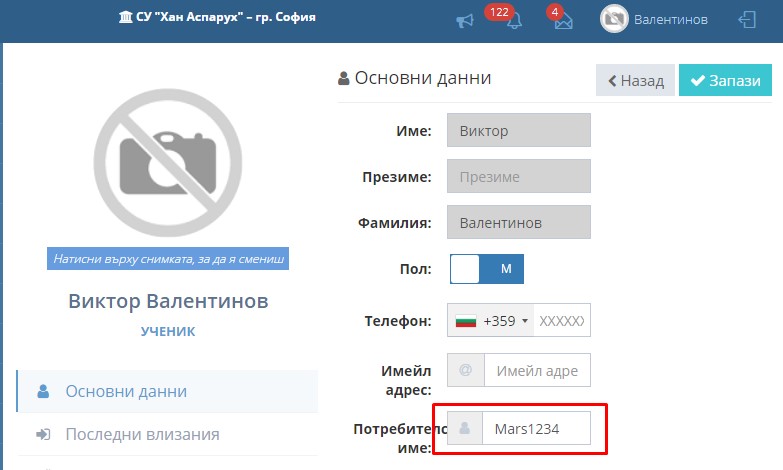Click the user icon beside username field
Image resolution: width=783 pixels, height=470 pixels.
pos(465,428)
